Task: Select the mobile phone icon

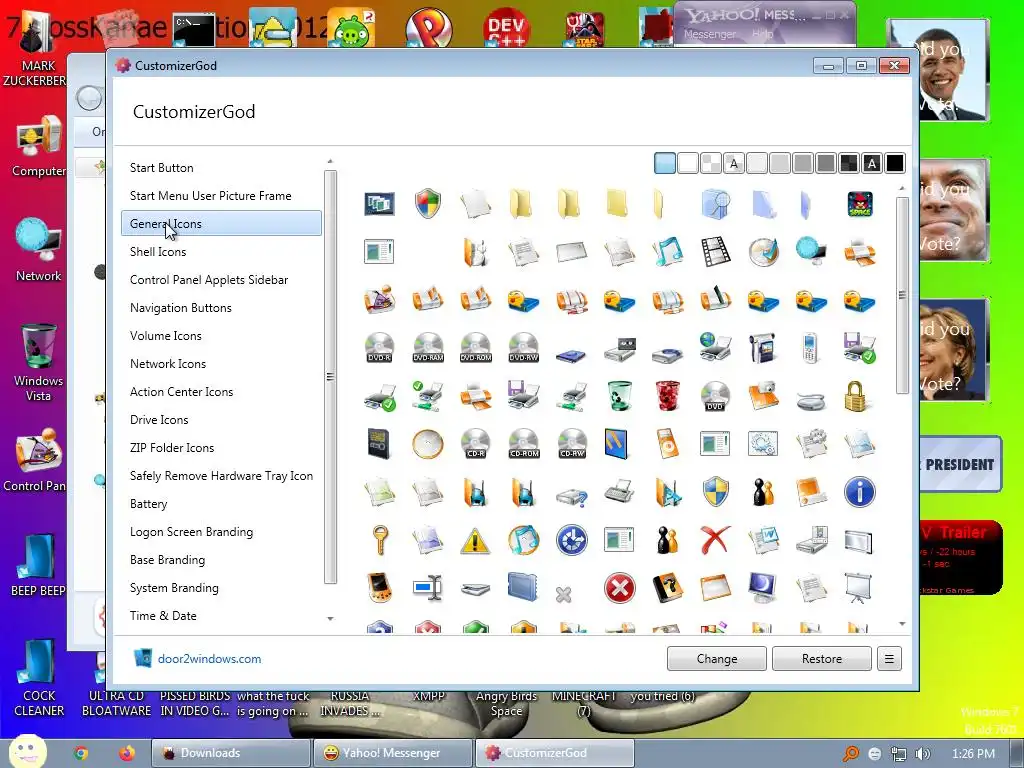Action: pyautogui.click(x=810, y=348)
